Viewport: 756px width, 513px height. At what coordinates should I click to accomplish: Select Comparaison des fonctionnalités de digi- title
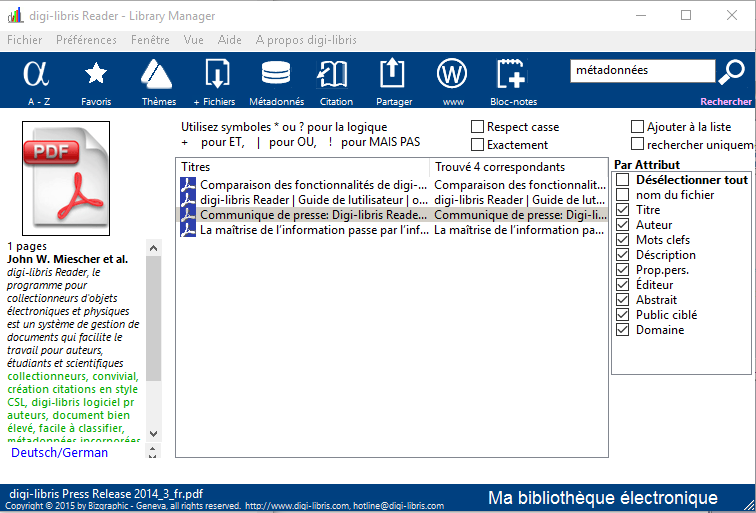[x=313, y=185]
